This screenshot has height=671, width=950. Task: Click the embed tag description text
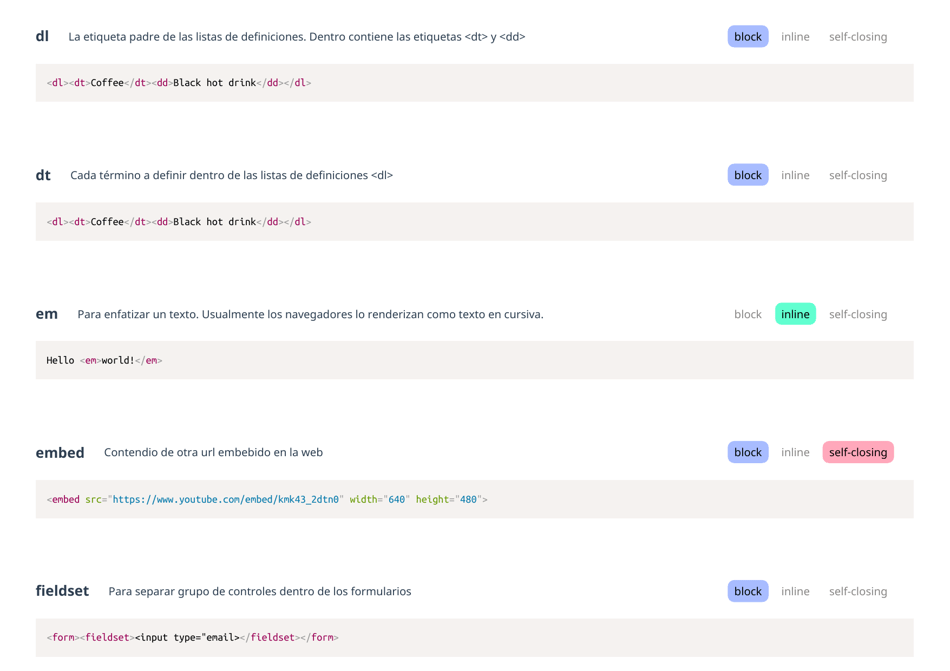click(212, 451)
